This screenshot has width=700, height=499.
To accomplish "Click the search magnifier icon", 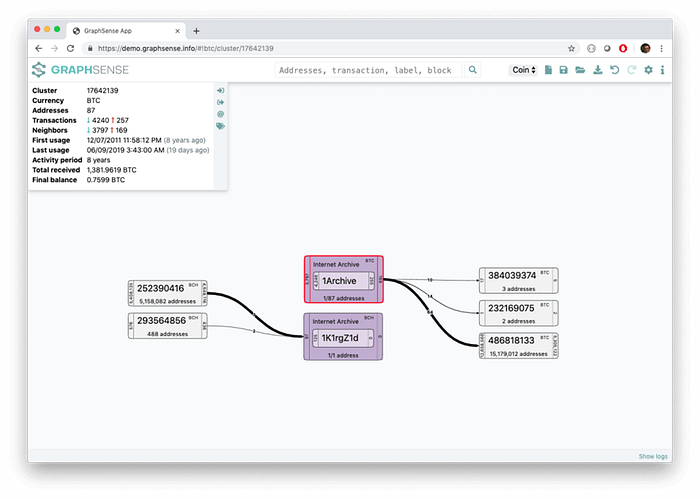I will coord(473,70).
